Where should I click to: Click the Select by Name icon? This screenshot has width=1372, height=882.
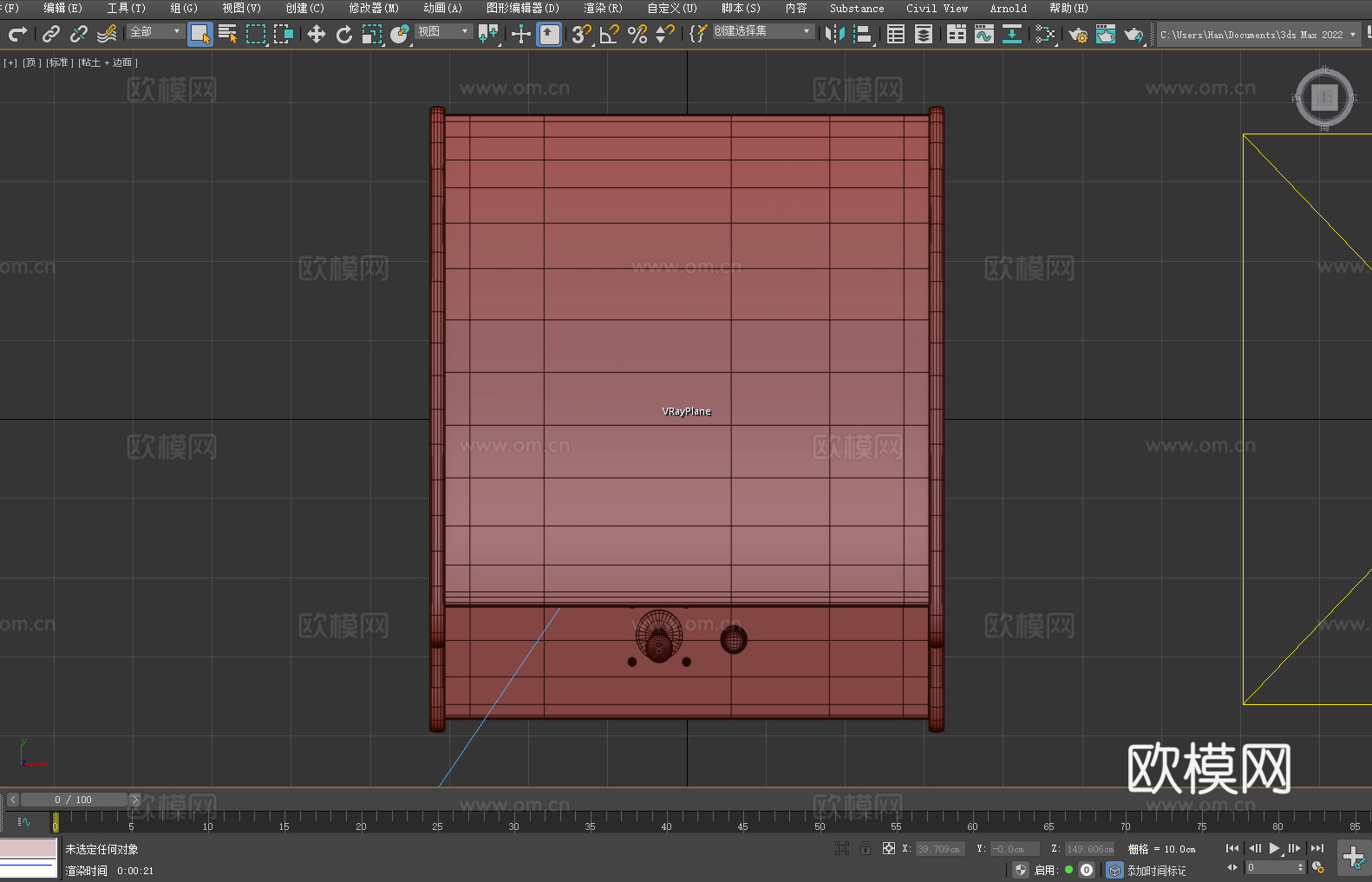click(x=227, y=34)
